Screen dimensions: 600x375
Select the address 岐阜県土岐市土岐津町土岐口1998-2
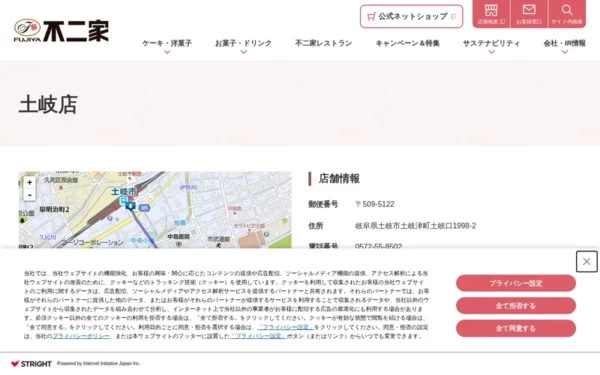click(416, 226)
